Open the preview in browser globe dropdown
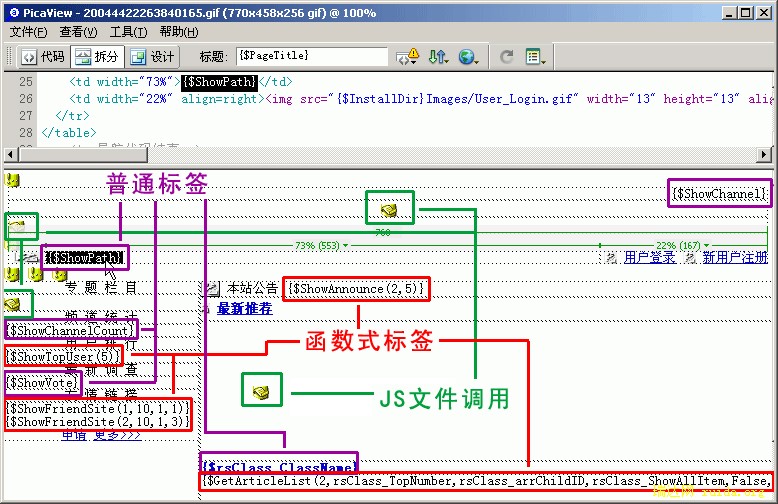 pyautogui.click(x=468, y=57)
